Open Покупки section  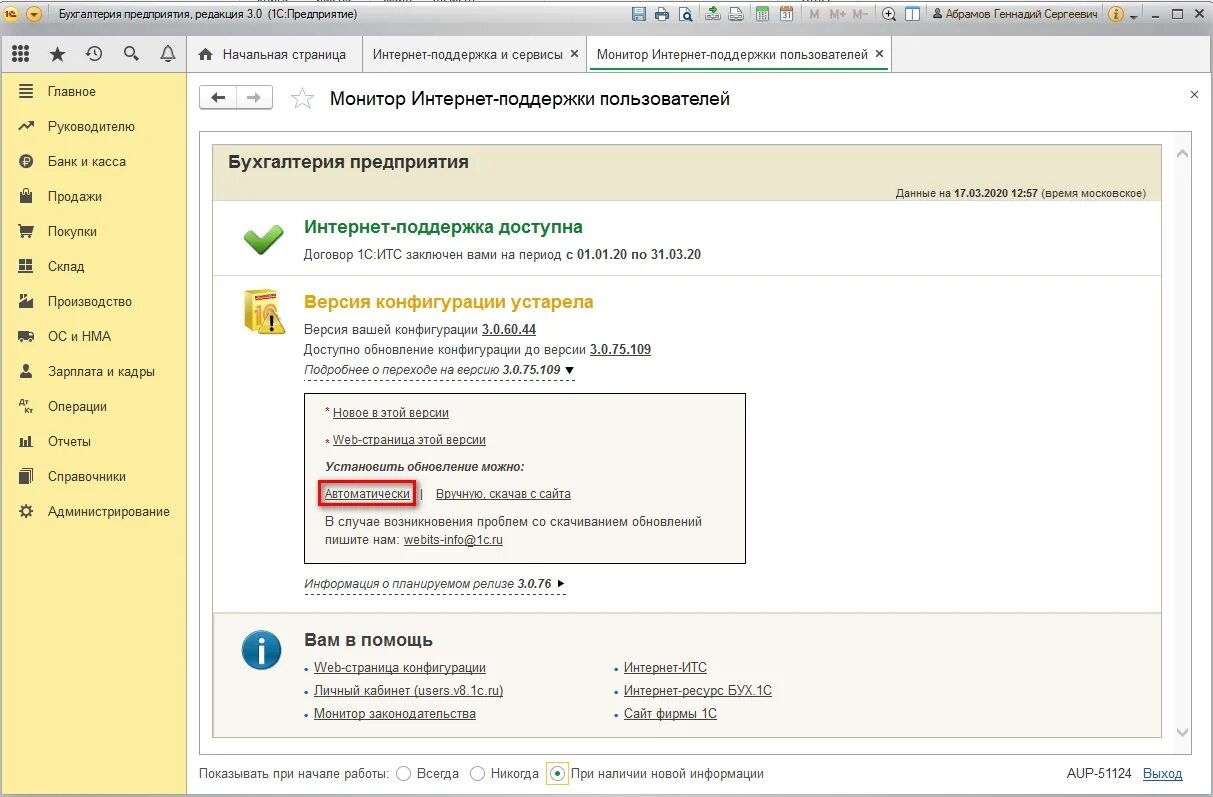pos(93,231)
